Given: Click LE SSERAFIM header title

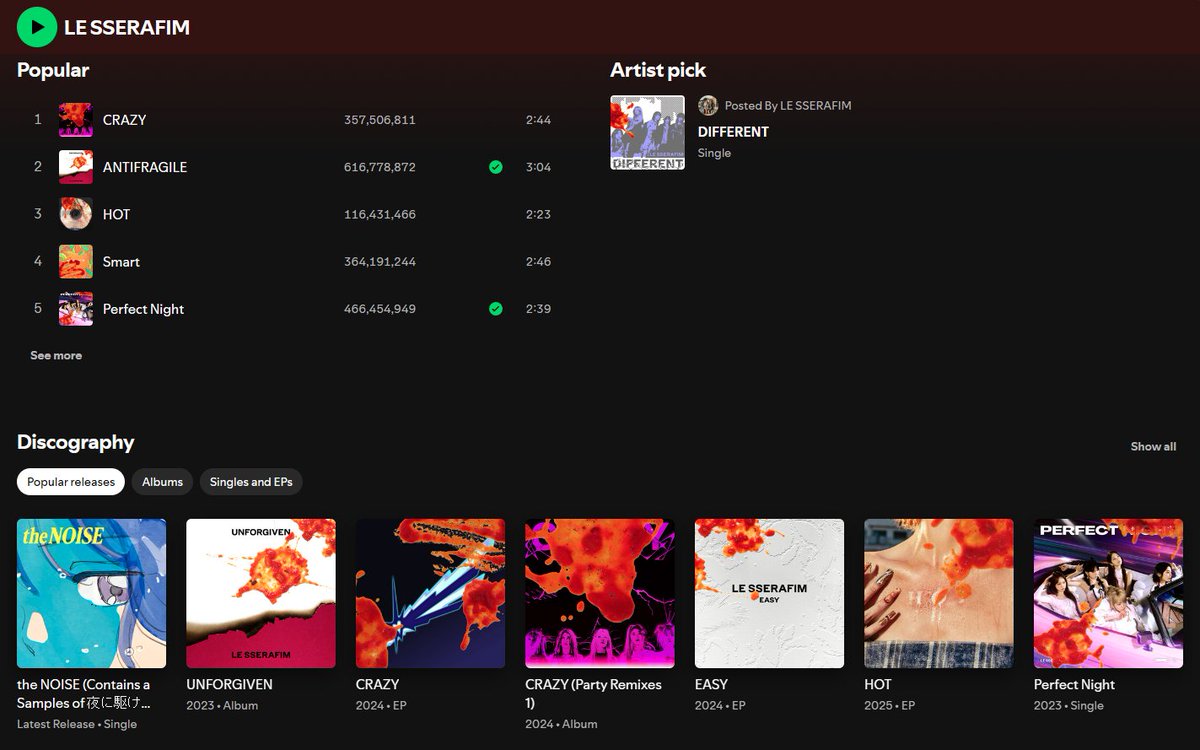Looking at the screenshot, I should (127, 28).
